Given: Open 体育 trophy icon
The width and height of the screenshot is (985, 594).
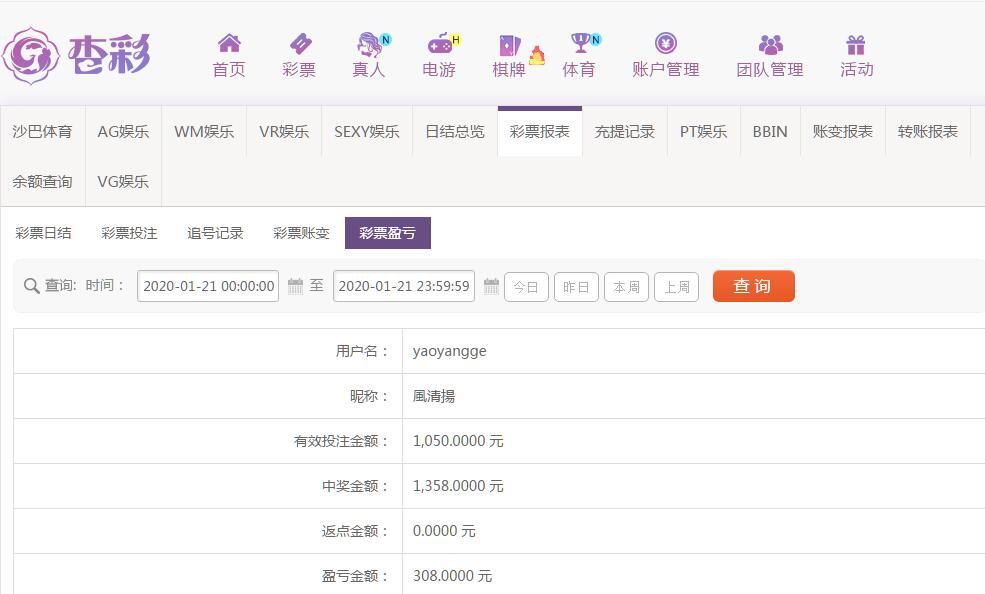Looking at the screenshot, I should tap(580, 43).
